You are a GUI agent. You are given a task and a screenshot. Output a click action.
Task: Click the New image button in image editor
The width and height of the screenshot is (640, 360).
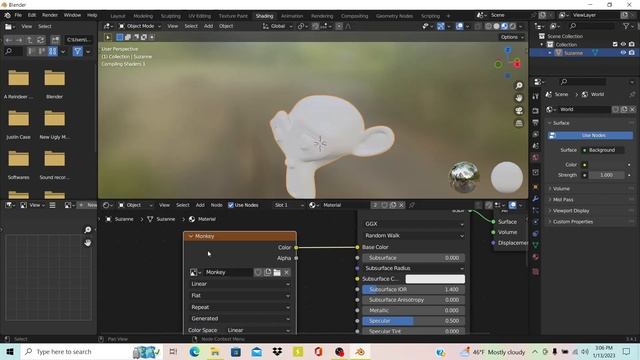87,205
